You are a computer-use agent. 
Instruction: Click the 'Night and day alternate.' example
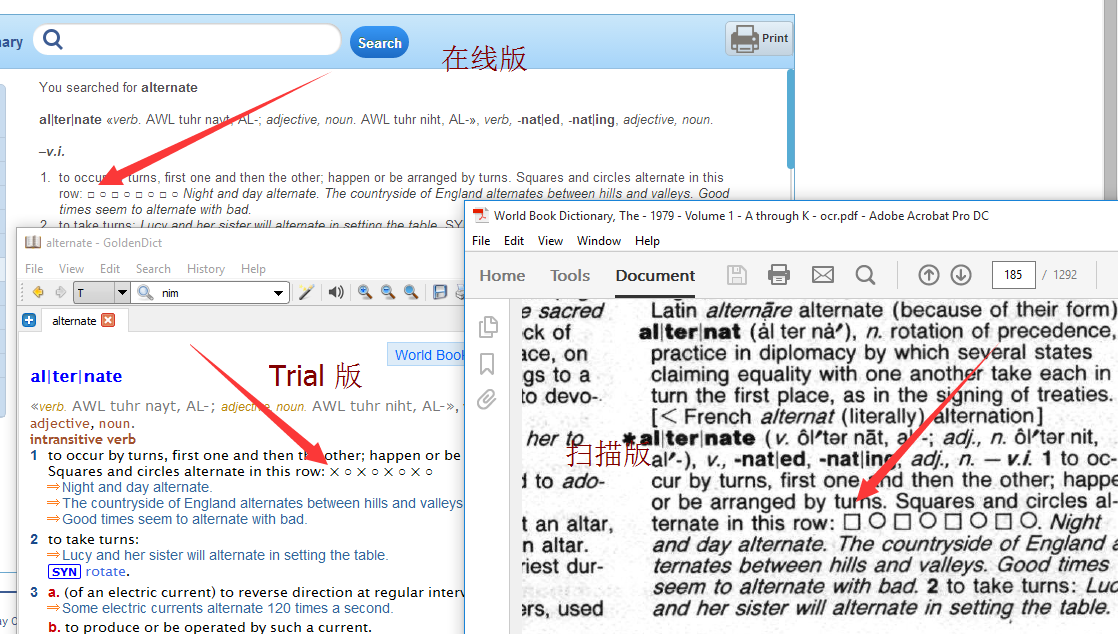pyautogui.click(x=136, y=488)
